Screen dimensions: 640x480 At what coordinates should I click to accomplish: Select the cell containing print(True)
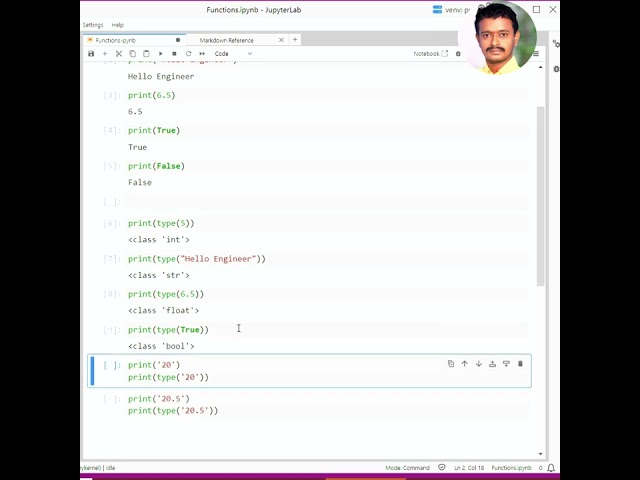(327, 131)
